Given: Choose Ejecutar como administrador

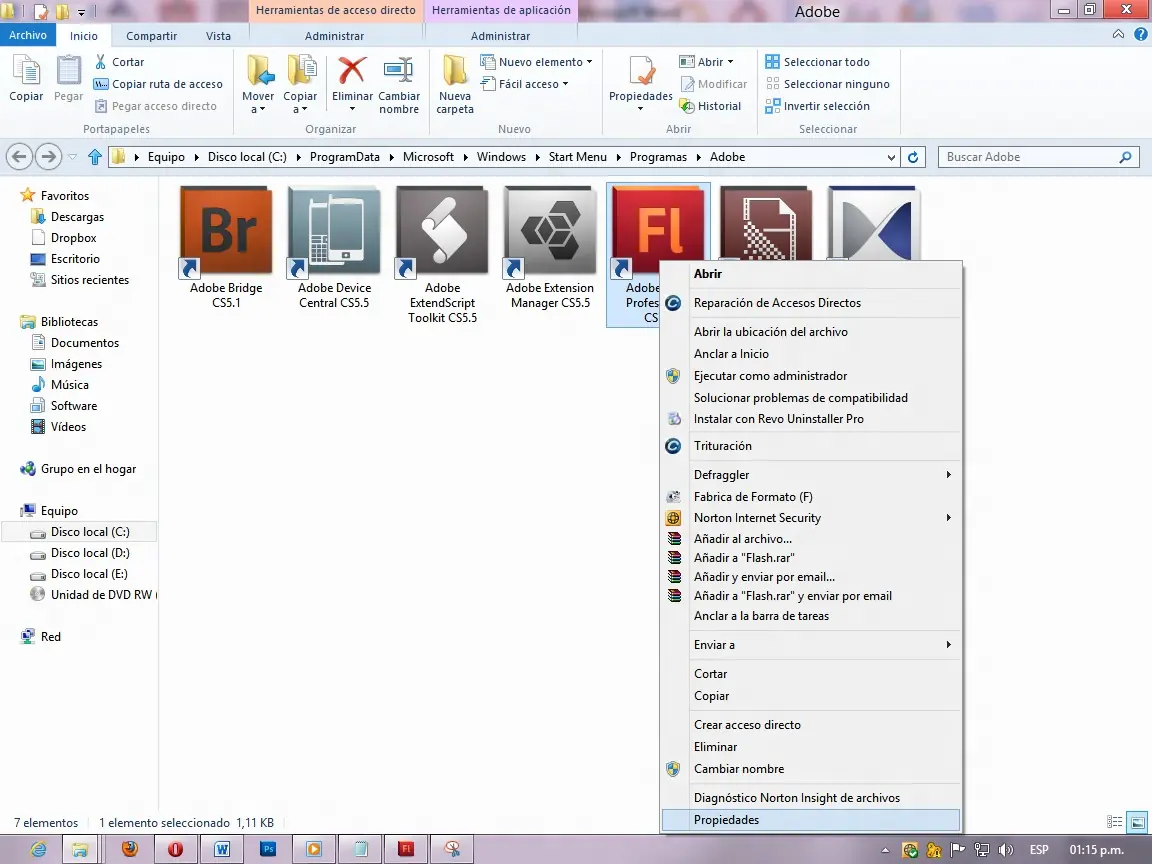Looking at the screenshot, I should click(x=812, y=376).
